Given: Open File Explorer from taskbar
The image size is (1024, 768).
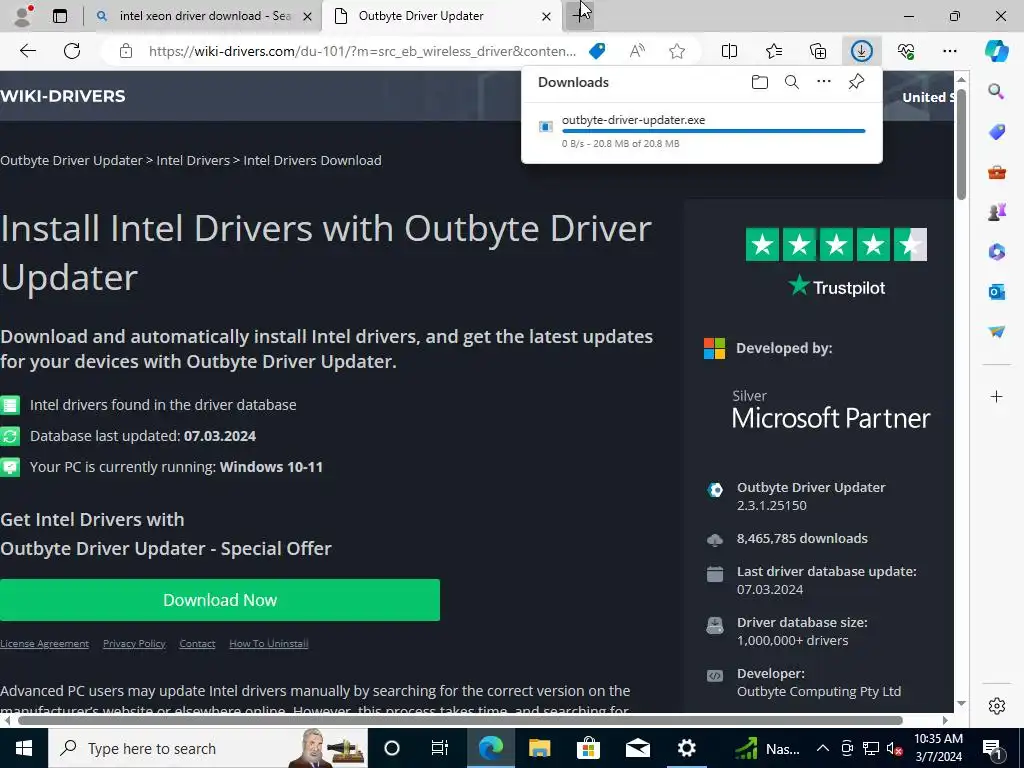Looking at the screenshot, I should (x=539, y=748).
